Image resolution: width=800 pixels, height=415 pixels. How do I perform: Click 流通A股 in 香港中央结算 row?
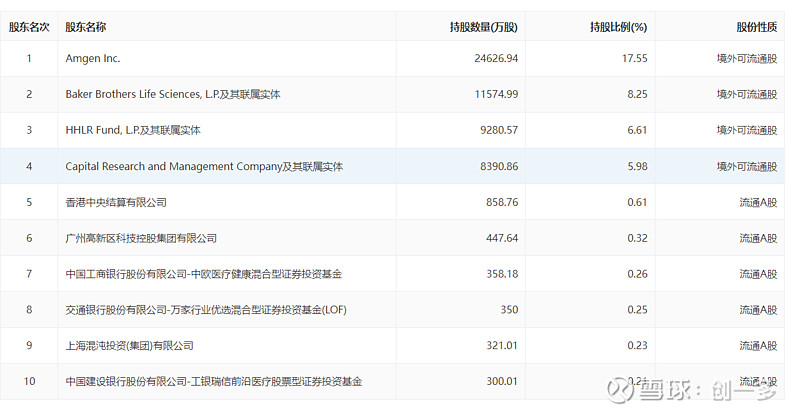point(758,203)
